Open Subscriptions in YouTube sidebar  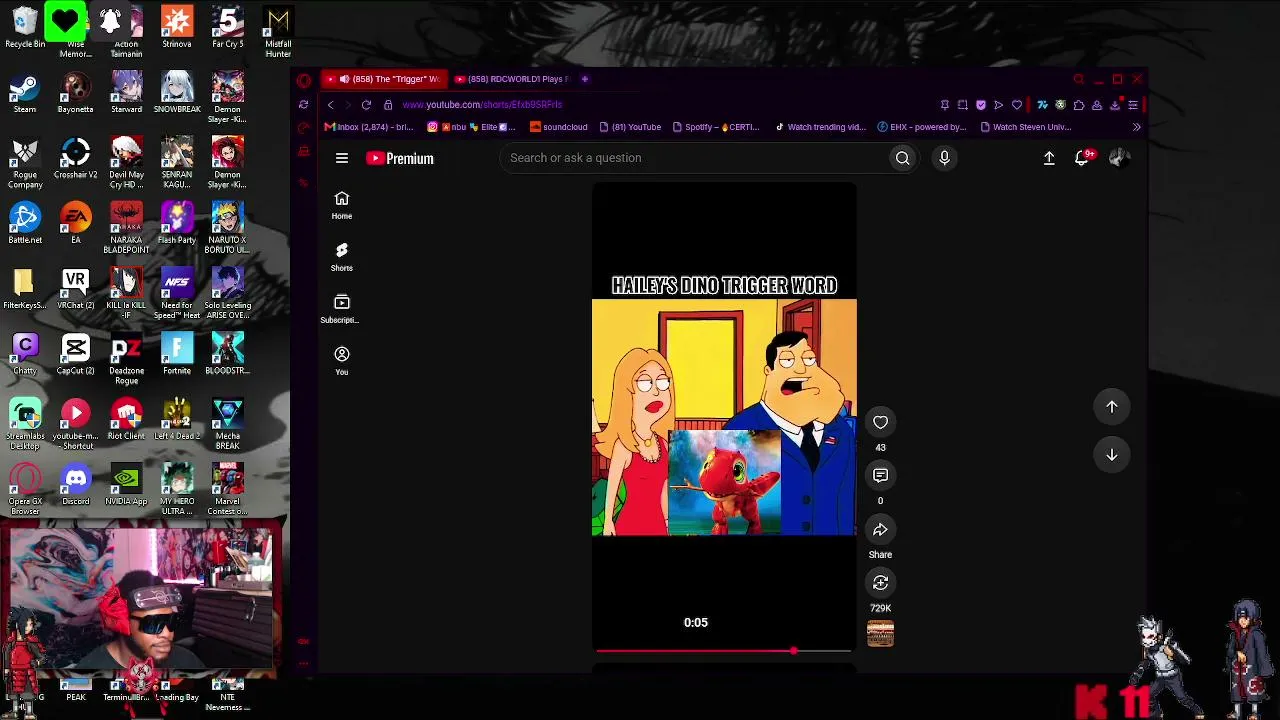click(342, 308)
